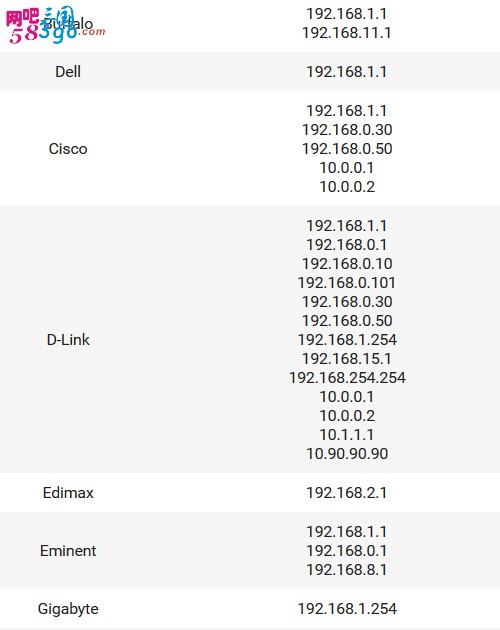Select Gigabyte's 192.168.1.254 address
The width and height of the screenshot is (500, 630).
(x=347, y=609)
